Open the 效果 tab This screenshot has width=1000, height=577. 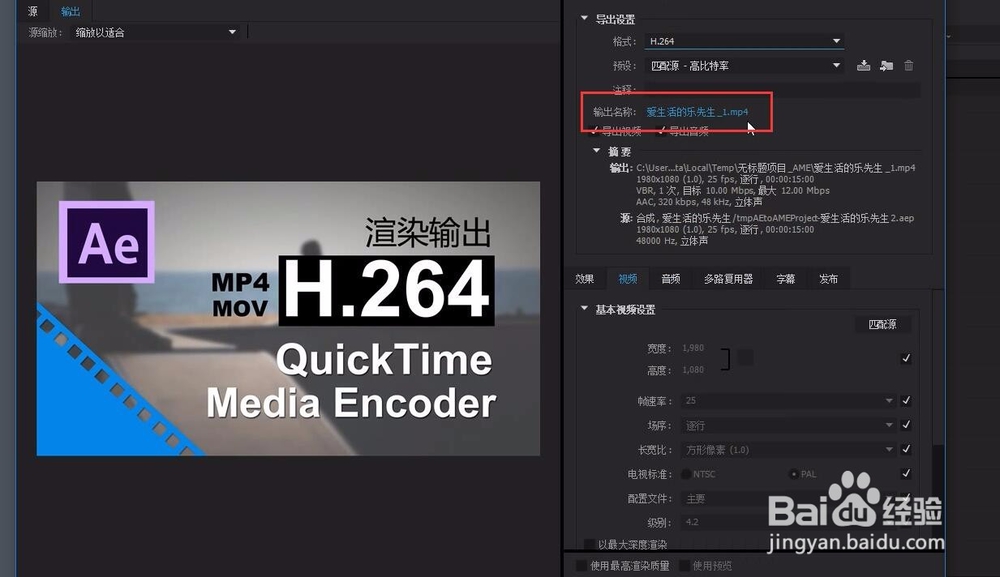click(585, 279)
